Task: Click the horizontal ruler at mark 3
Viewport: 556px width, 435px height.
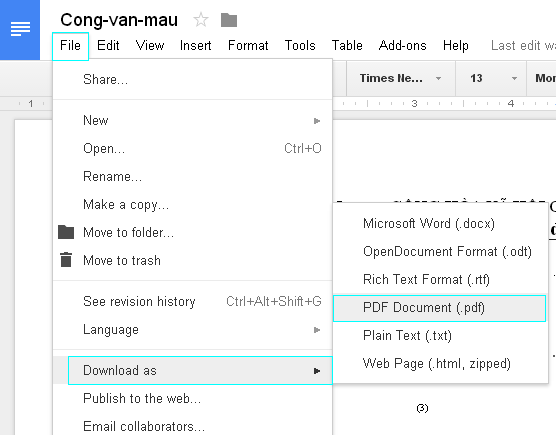Action: (x=414, y=104)
